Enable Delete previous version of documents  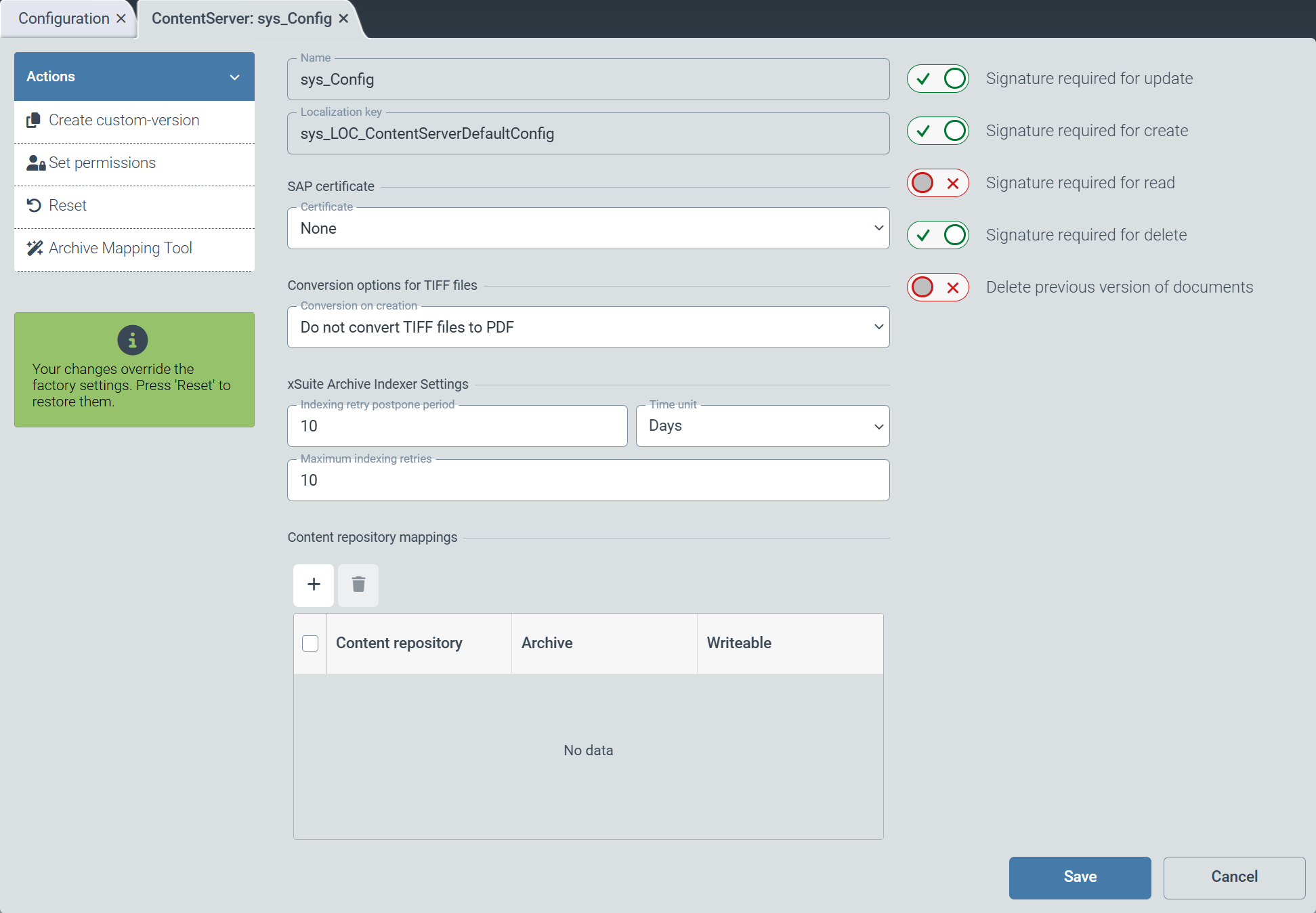click(x=937, y=287)
